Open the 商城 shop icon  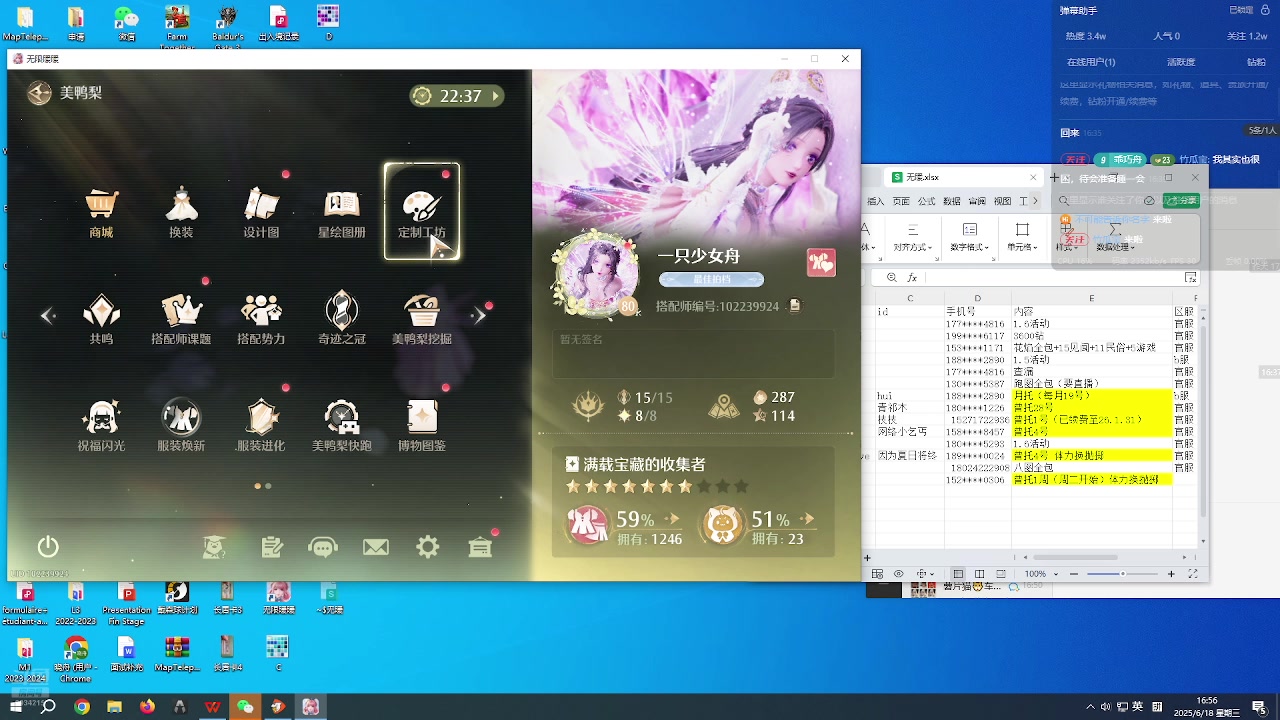point(101,212)
